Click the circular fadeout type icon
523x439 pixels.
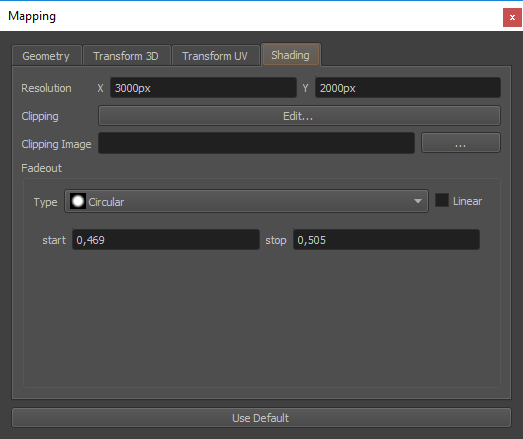78,201
